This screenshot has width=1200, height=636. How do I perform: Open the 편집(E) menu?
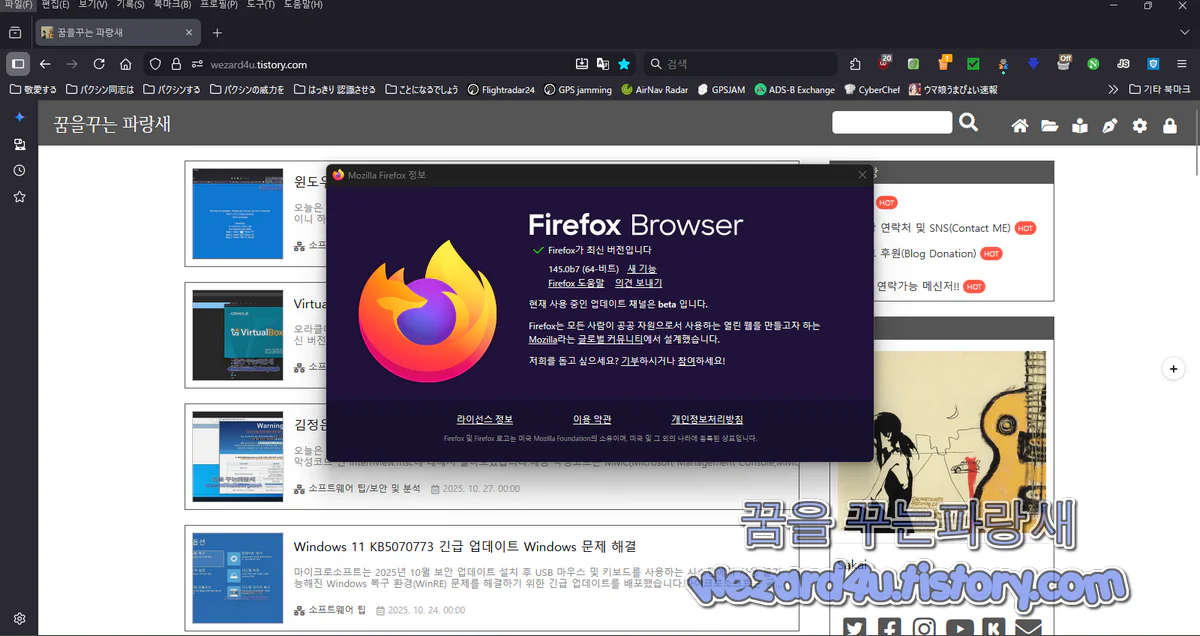[55, 5]
